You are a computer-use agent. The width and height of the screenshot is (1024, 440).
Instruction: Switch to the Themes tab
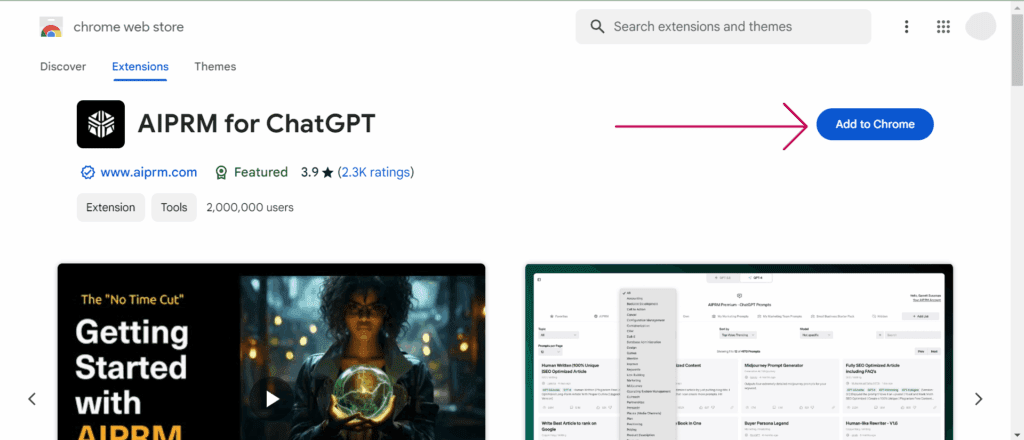point(215,67)
